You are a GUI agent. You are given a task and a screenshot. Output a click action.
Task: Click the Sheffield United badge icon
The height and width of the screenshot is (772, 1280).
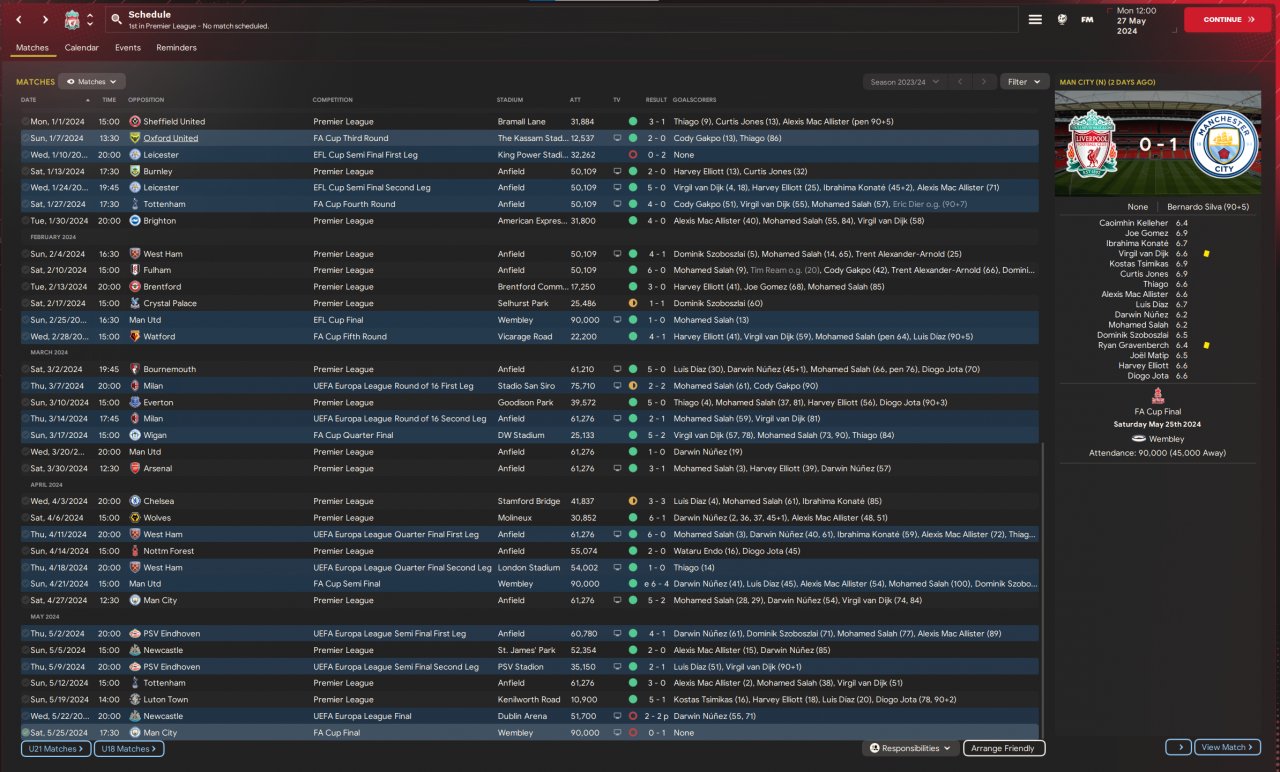click(135, 121)
